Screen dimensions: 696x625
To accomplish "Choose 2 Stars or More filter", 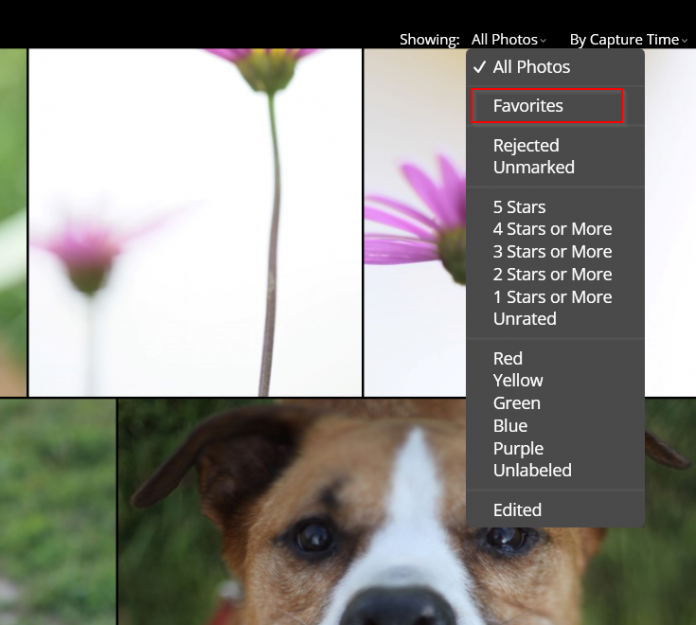I will pos(552,274).
